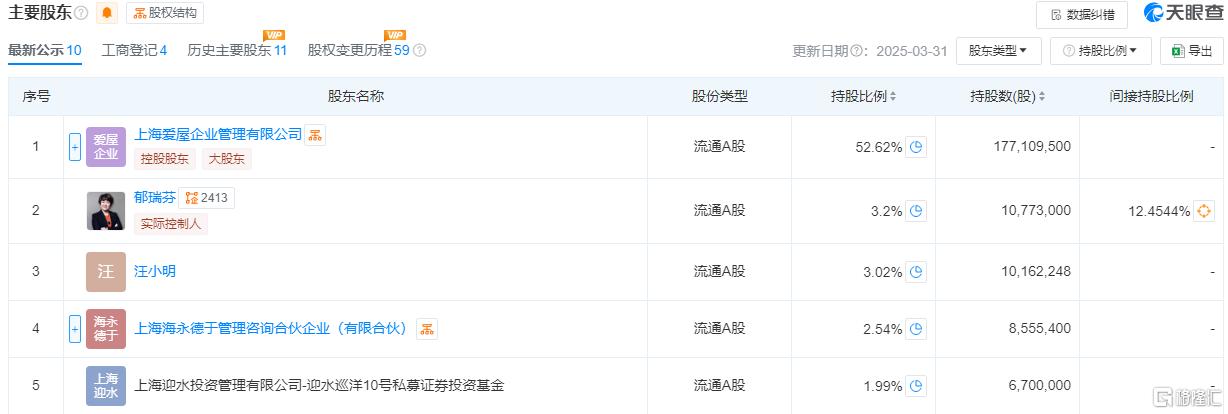Expand the 上海海永德于 shareholder row
The image size is (1228, 414).
coord(74,328)
